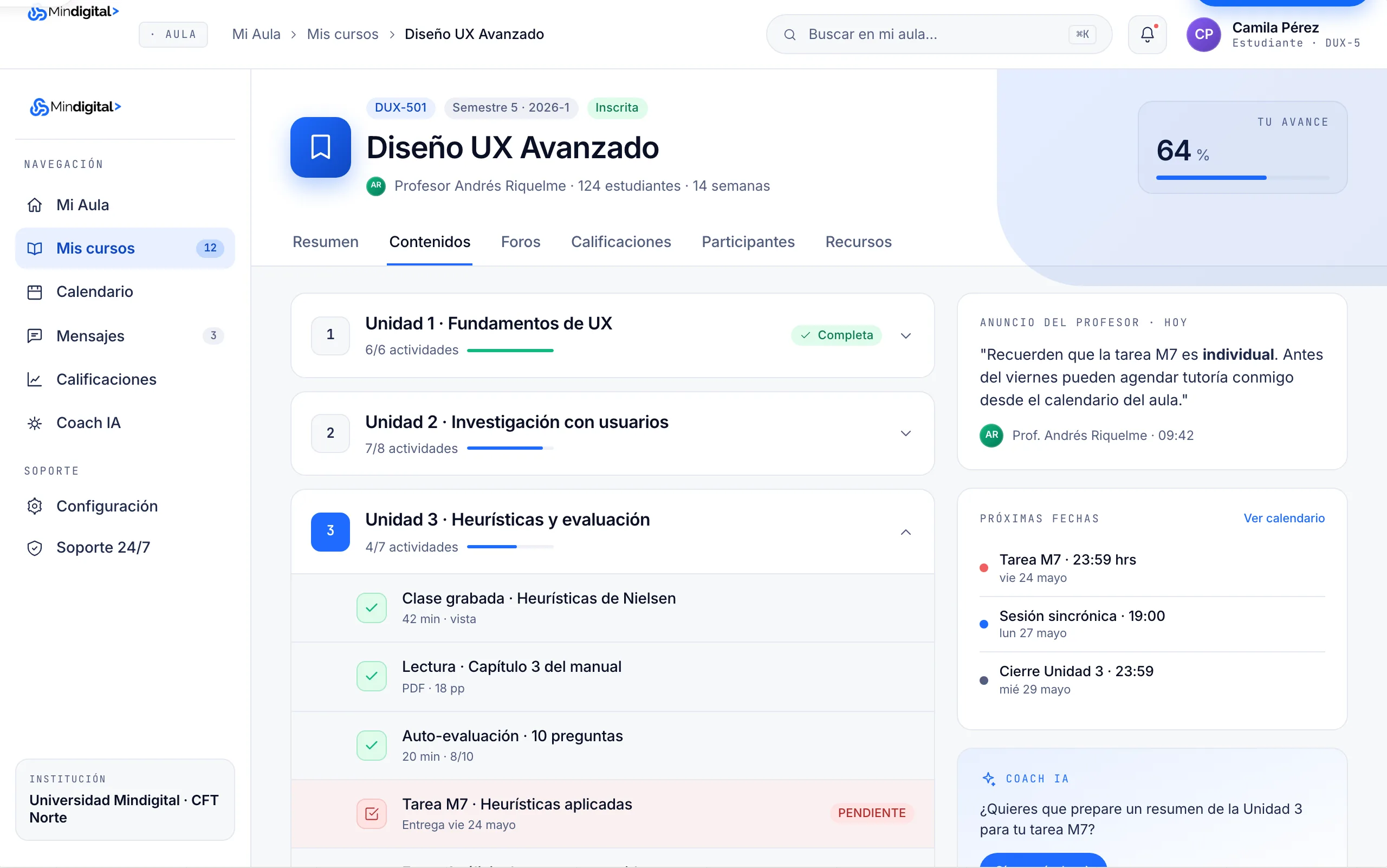This screenshot has width=1387, height=868.
Task: Click Unidad 1 green progress bar
Action: pos(510,350)
